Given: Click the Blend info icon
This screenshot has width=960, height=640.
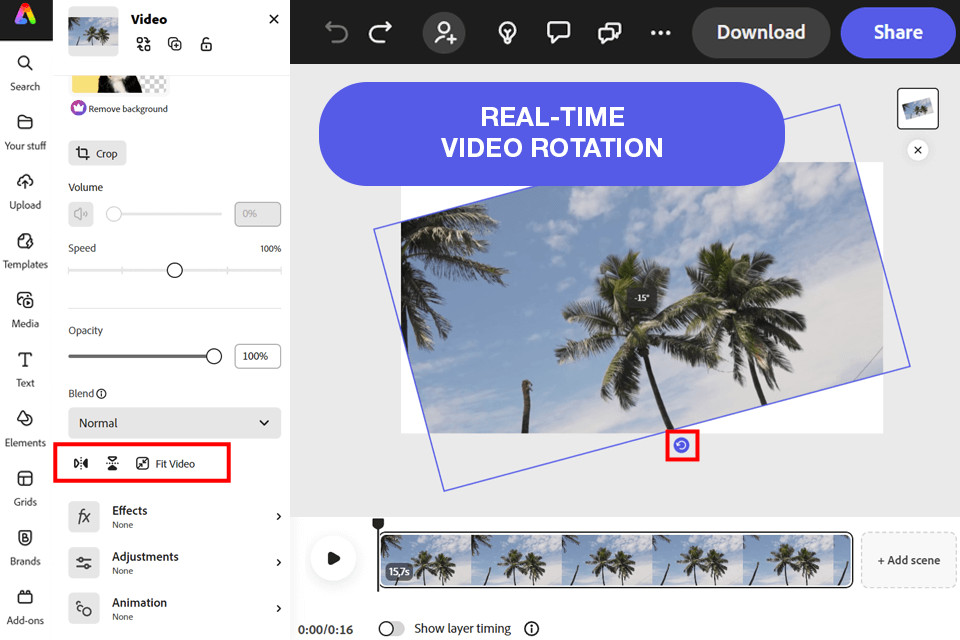Looking at the screenshot, I should [102, 394].
